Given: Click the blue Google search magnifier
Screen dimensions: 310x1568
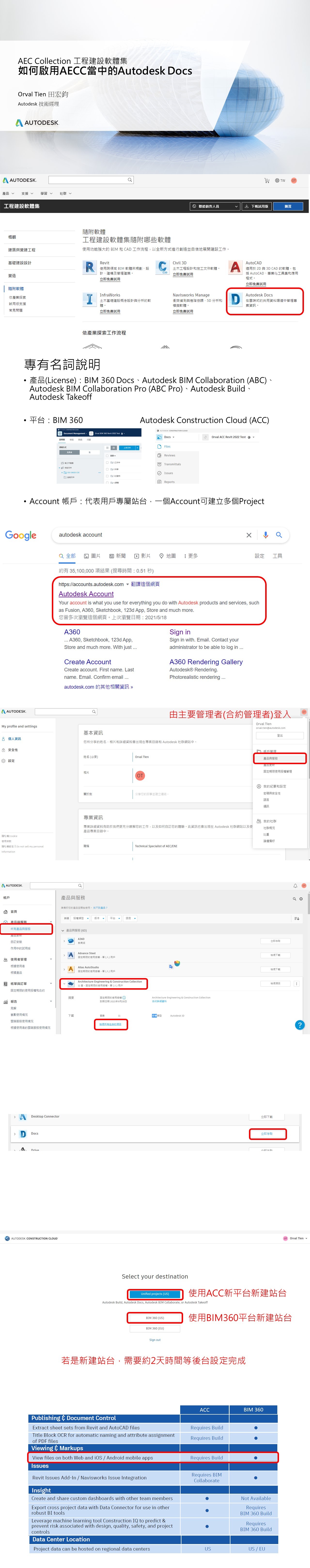Looking at the screenshot, I should [x=279, y=535].
